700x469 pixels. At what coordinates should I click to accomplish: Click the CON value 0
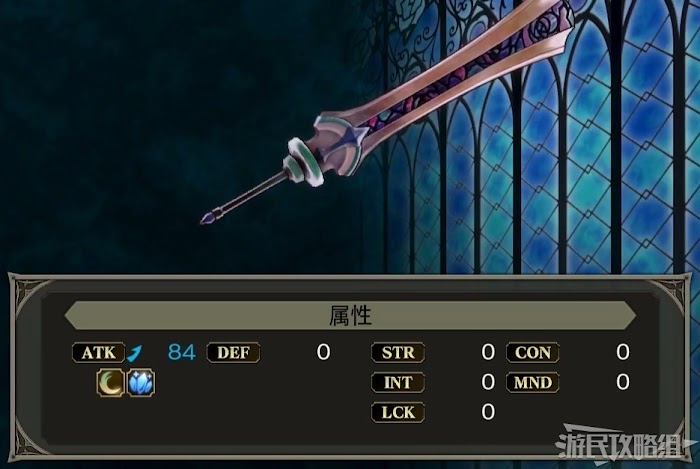point(623,352)
